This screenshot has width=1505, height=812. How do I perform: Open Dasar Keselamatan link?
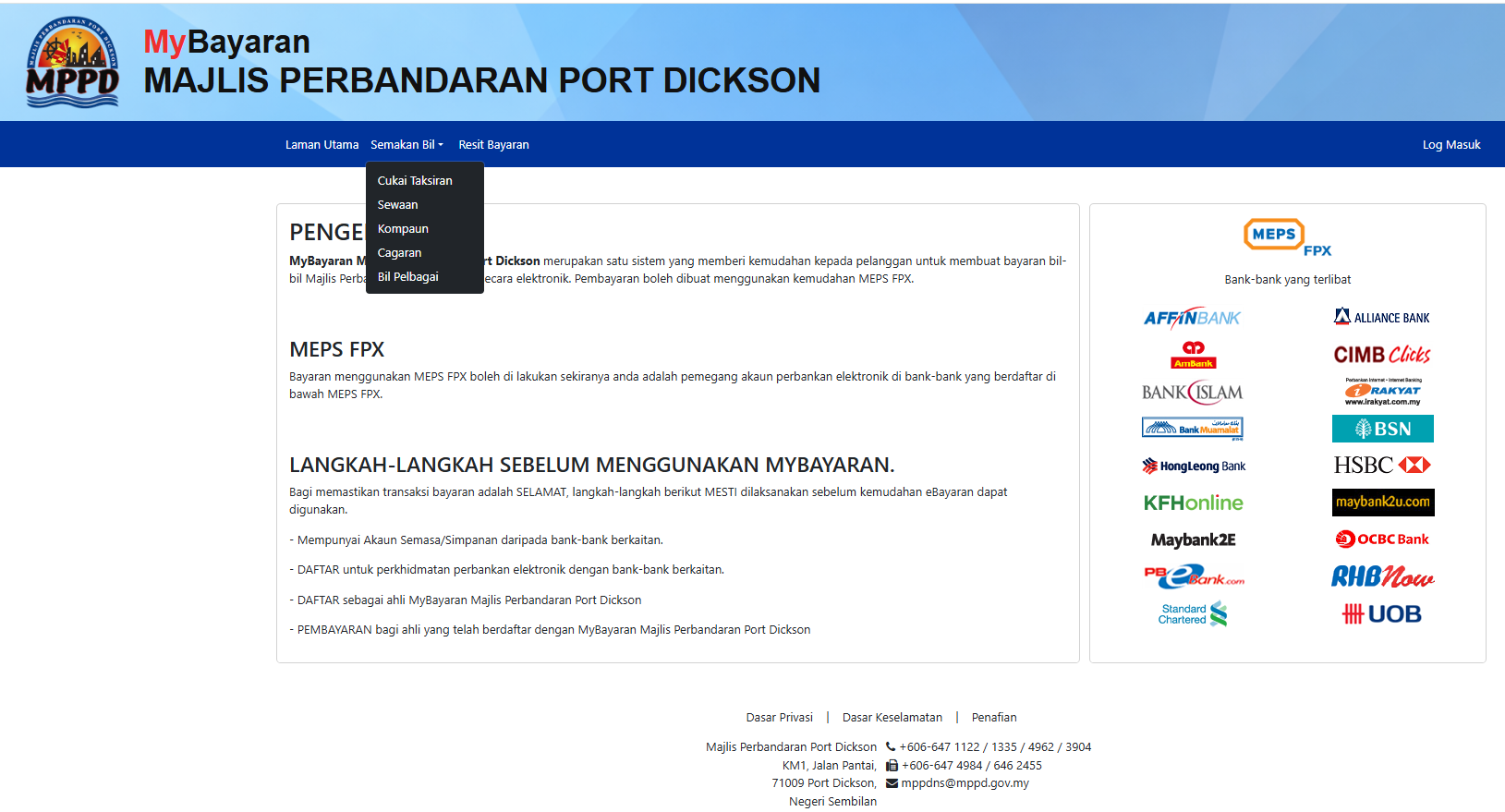(x=892, y=718)
